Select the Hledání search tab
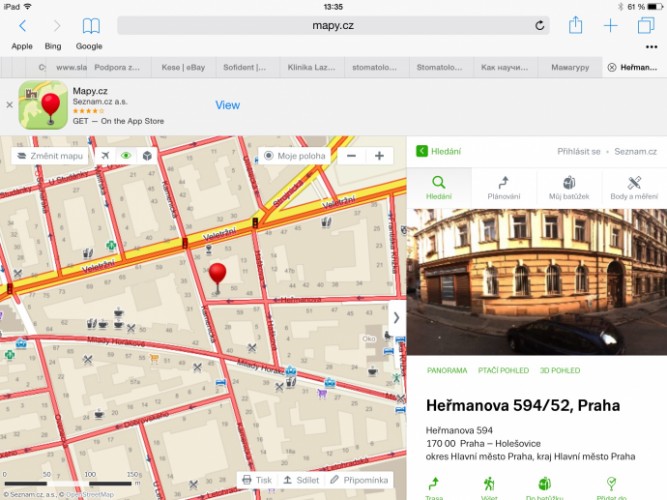The height and width of the screenshot is (500, 667). pos(439,188)
